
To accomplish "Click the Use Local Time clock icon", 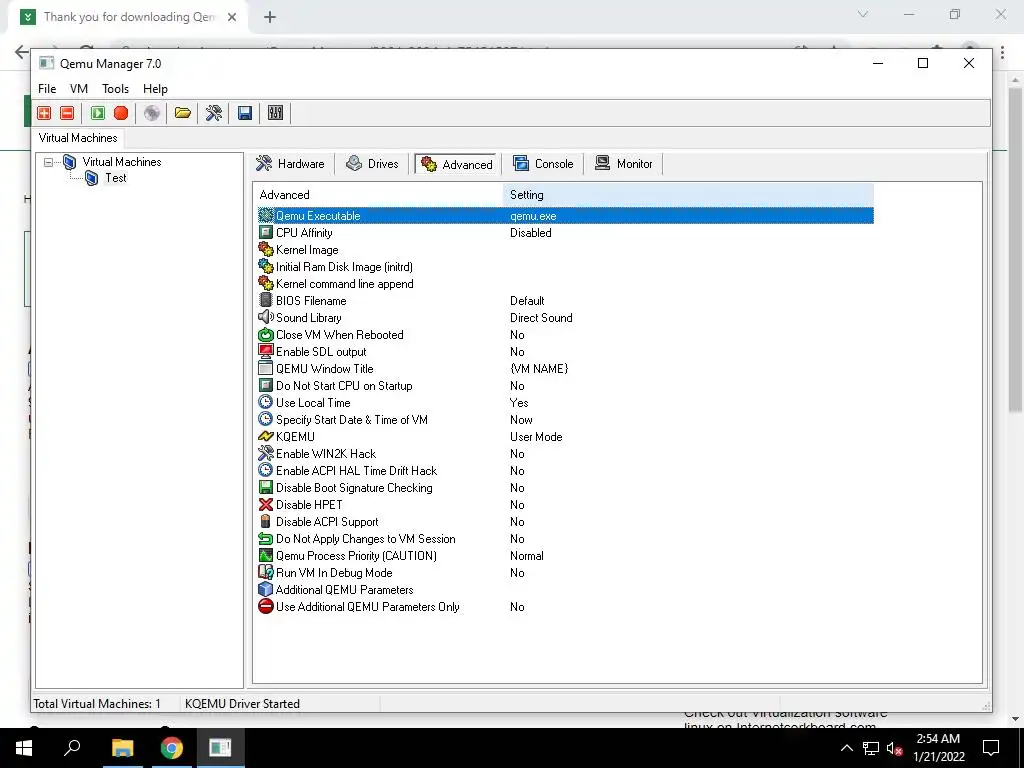I will pos(266,402).
